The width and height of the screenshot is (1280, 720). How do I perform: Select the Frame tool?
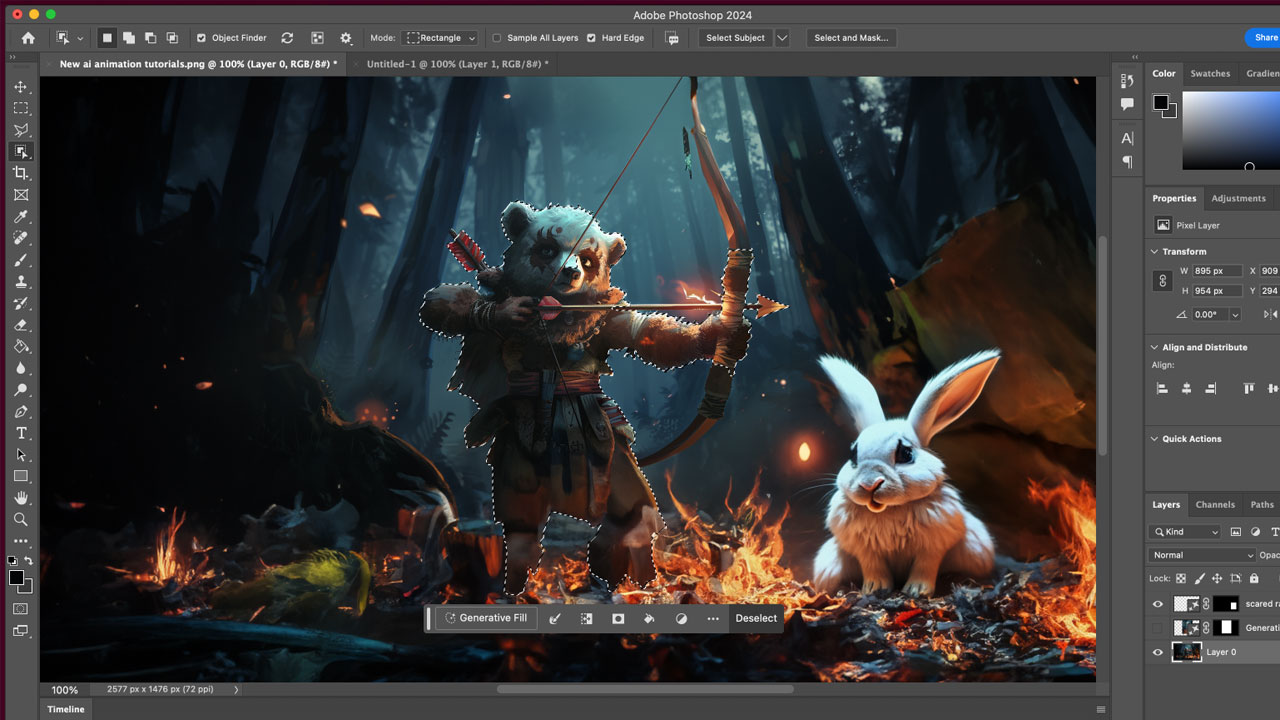click(20, 195)
